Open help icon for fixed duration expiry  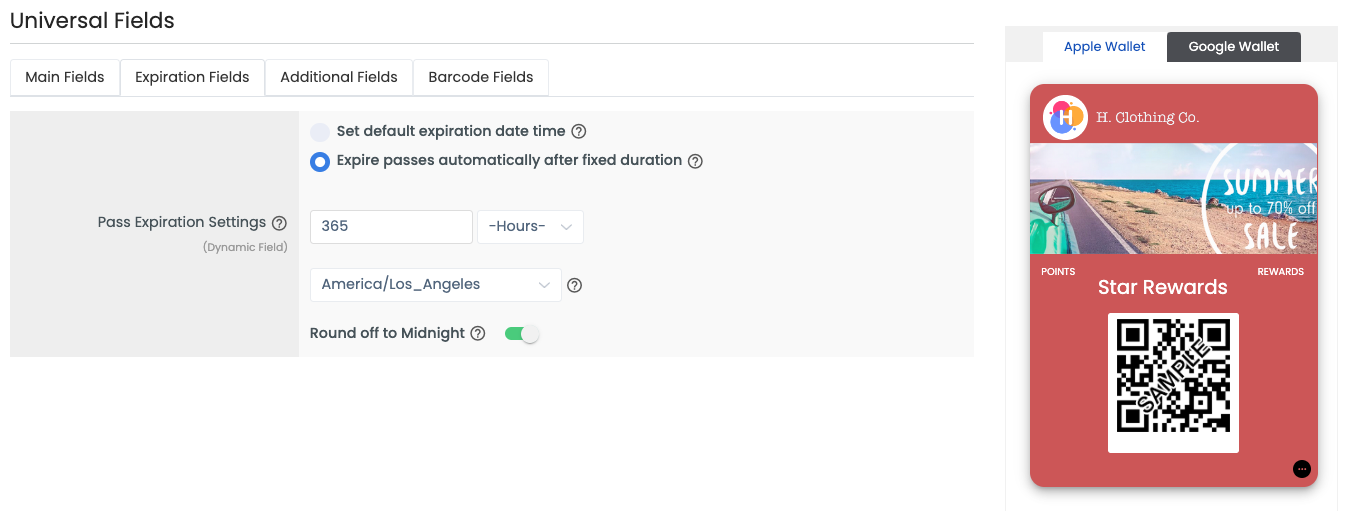point(696,161)
